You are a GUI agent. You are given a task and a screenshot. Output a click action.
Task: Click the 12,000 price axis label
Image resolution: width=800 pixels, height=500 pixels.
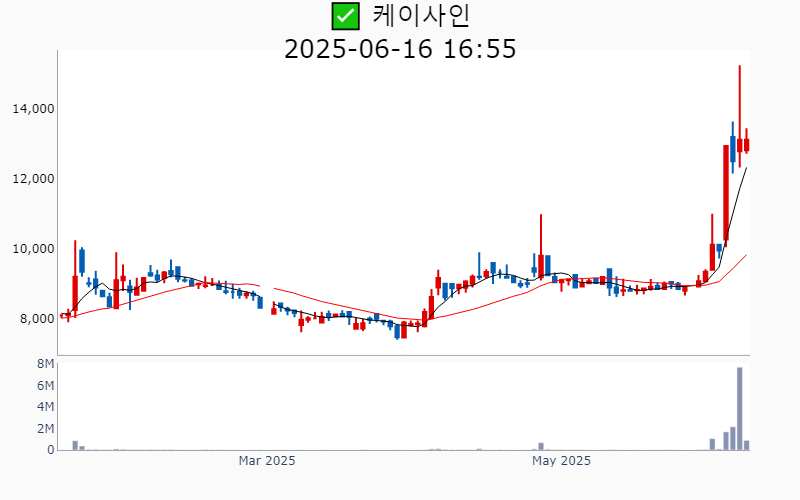coord(33,179)
